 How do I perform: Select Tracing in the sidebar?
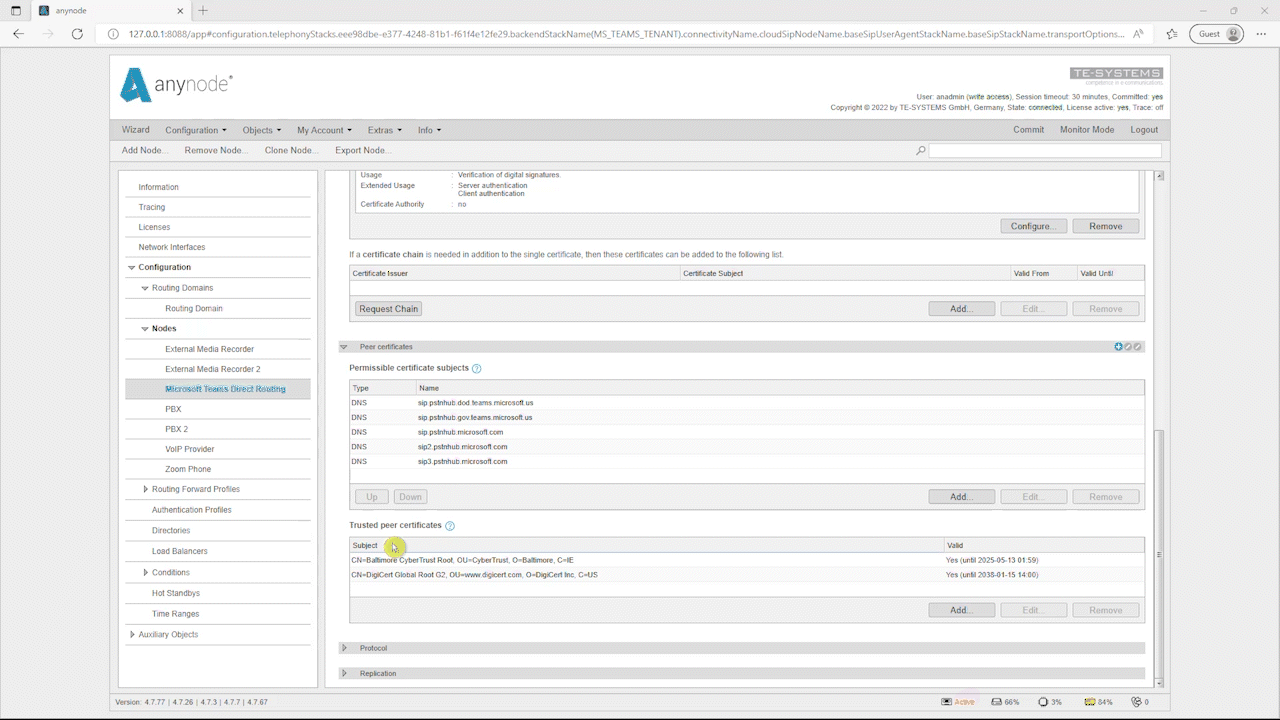coord(152,207)
